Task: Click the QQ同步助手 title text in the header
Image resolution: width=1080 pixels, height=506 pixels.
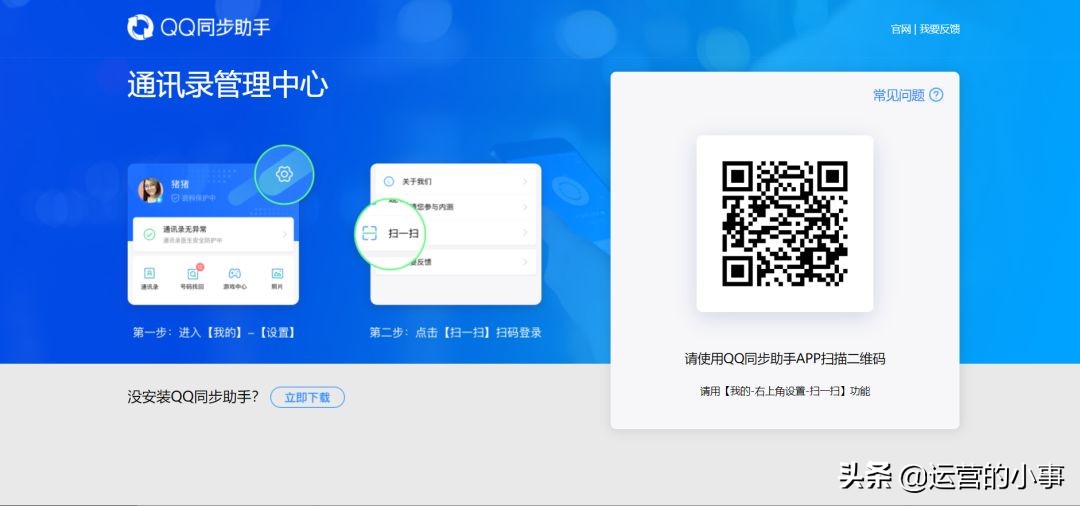Action: (x=216, y=28)
